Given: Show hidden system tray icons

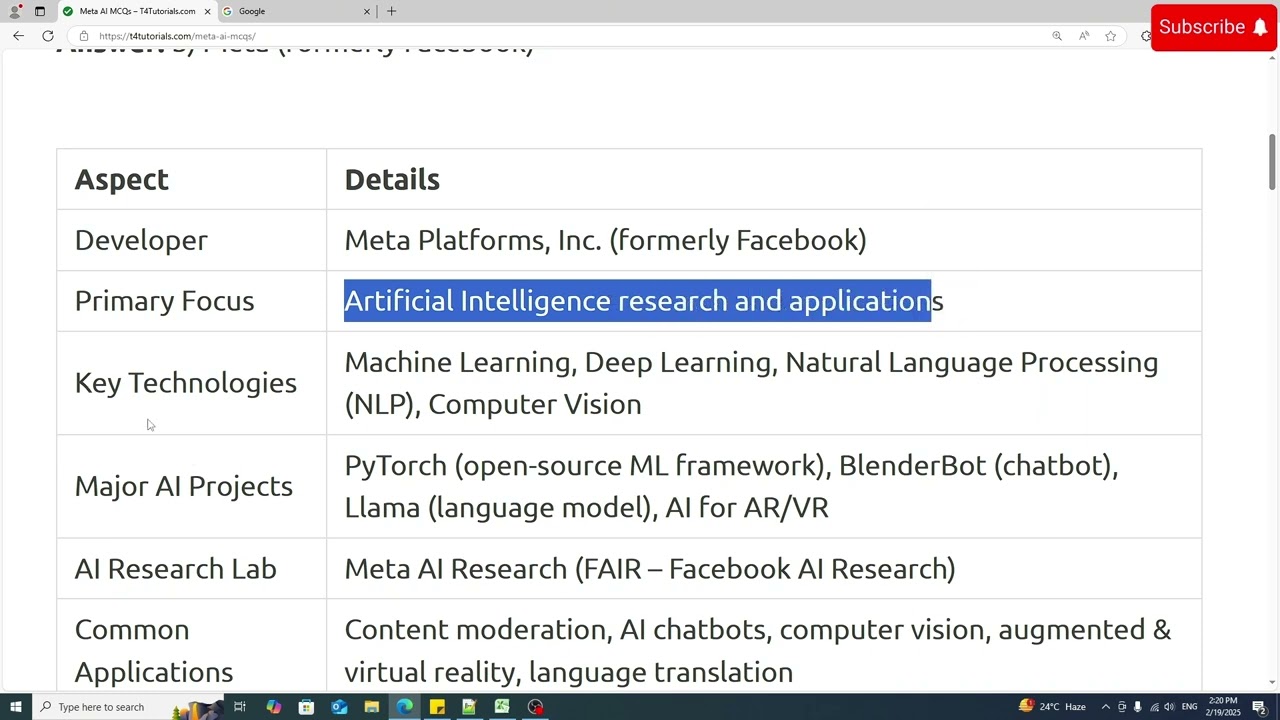Looking at the screenshot, I should click(x=1105, y=707).
